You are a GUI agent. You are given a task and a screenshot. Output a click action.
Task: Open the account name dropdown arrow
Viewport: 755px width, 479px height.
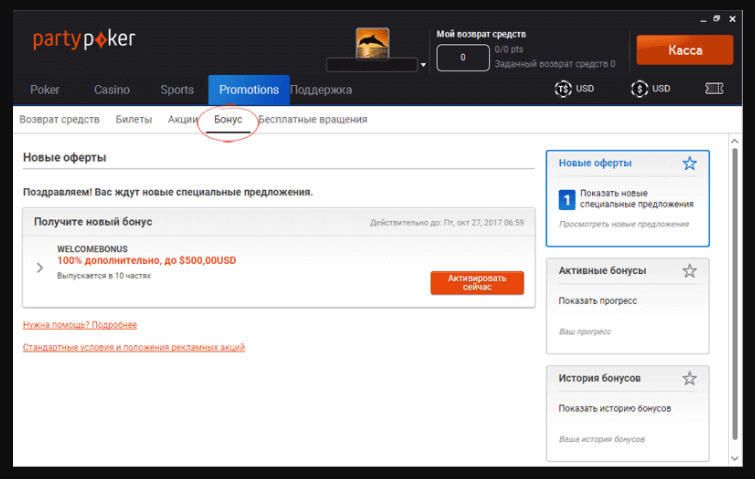pyautogui.click(x=423, y=65)
